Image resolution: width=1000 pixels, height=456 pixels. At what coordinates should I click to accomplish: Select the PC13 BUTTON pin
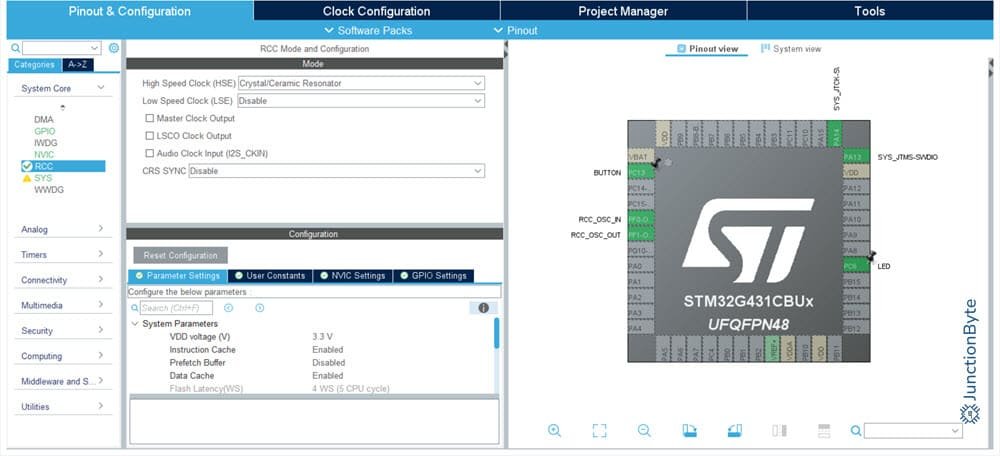click(x=640, y=172)
